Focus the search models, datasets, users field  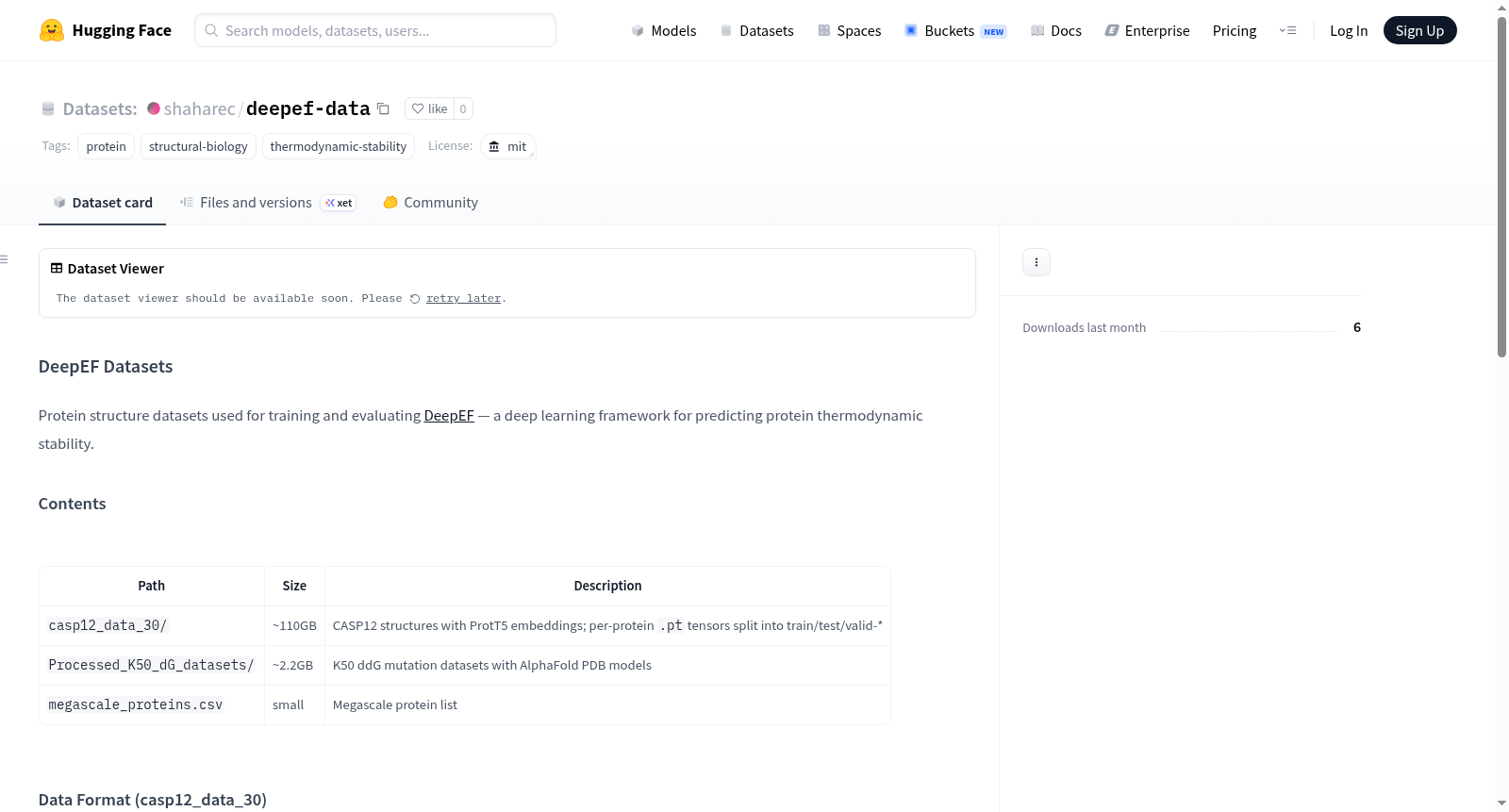click(375, 30)
